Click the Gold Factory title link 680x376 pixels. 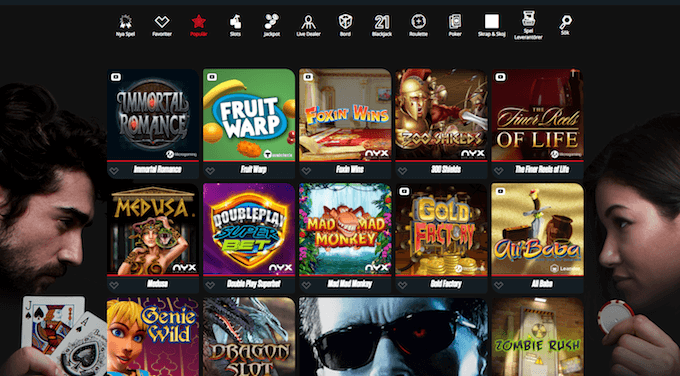coord(446,284)
